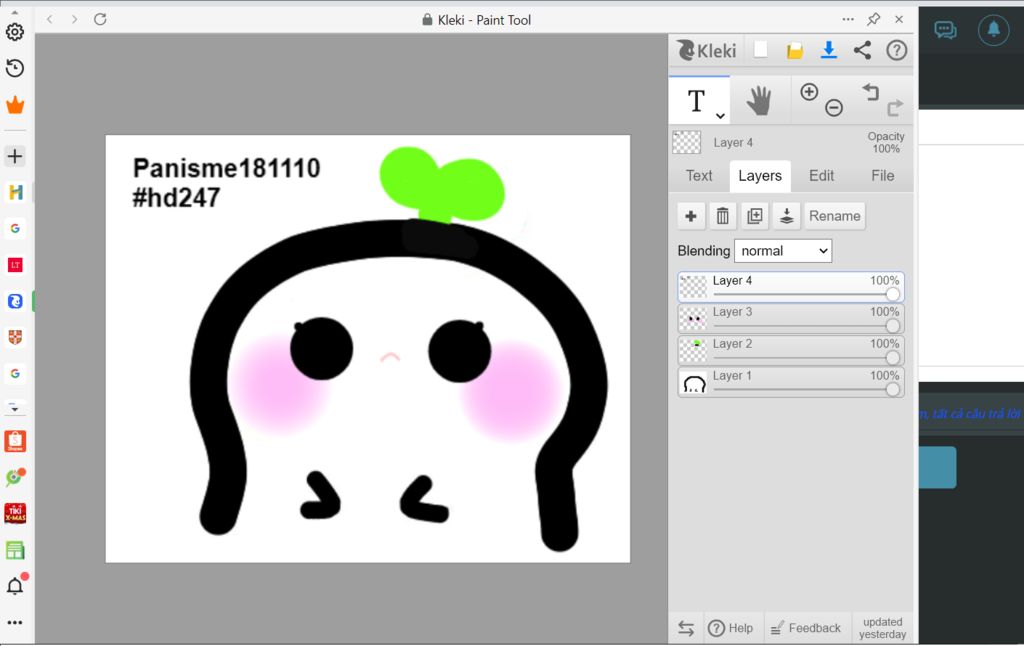Select Layer 3 in the layer list
Screen dimensions: 1024x646
tap(791, 319)
